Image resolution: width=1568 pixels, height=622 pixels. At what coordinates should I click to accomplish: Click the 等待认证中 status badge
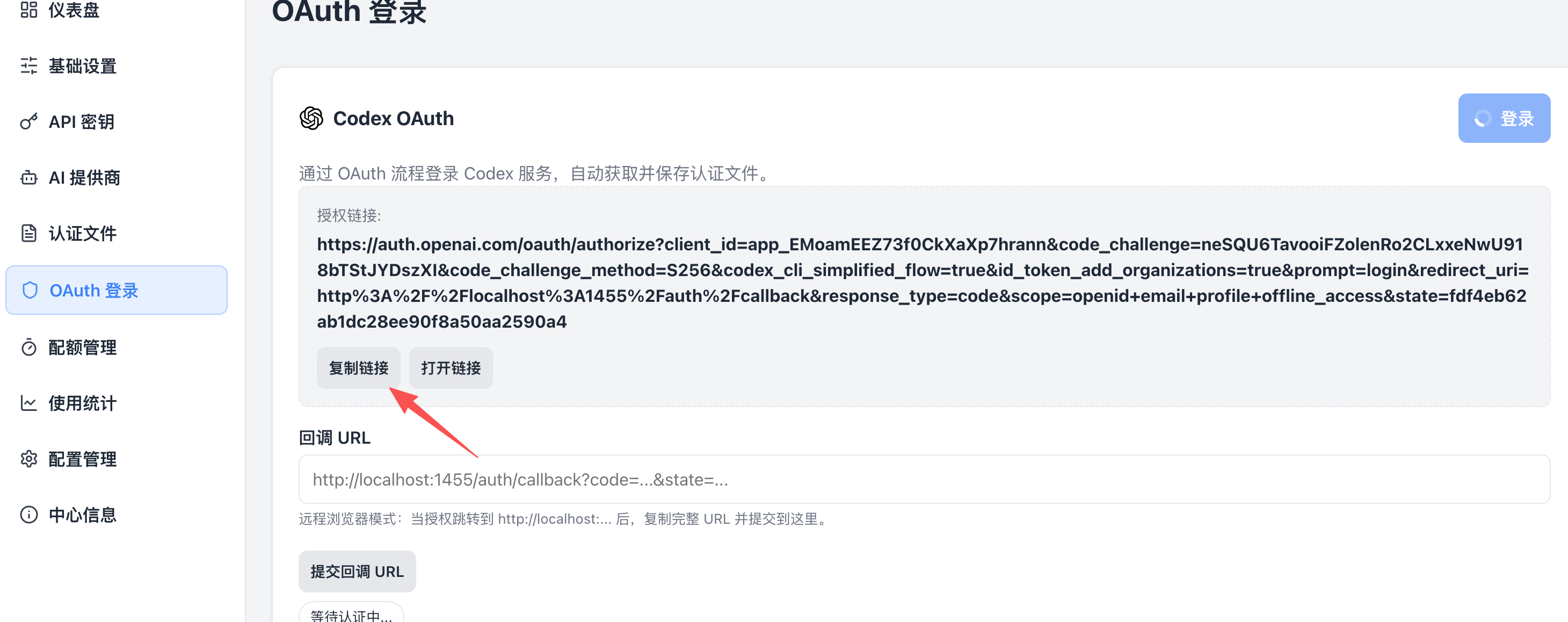[351, 612]
